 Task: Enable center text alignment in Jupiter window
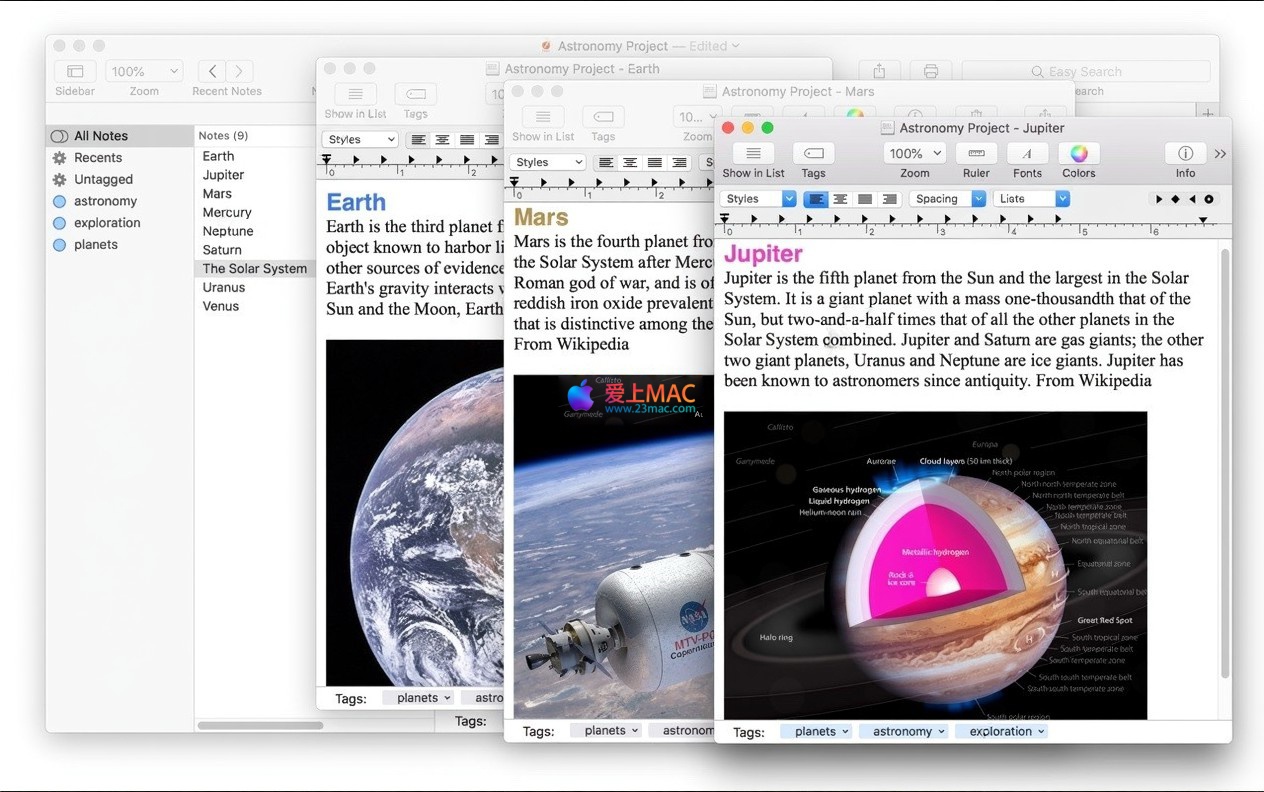coord(840,199)
